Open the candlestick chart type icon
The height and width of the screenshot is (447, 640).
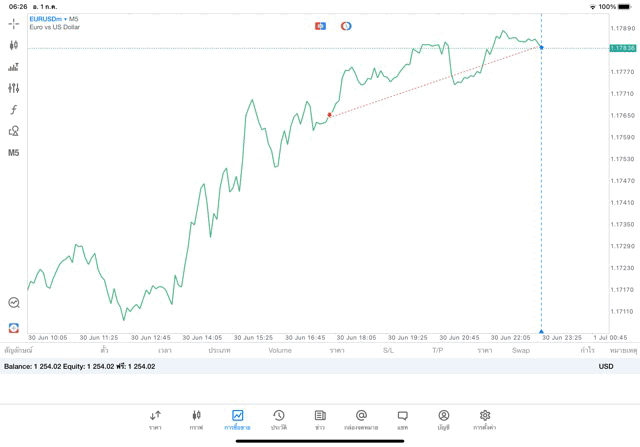[x=14, y=45]
